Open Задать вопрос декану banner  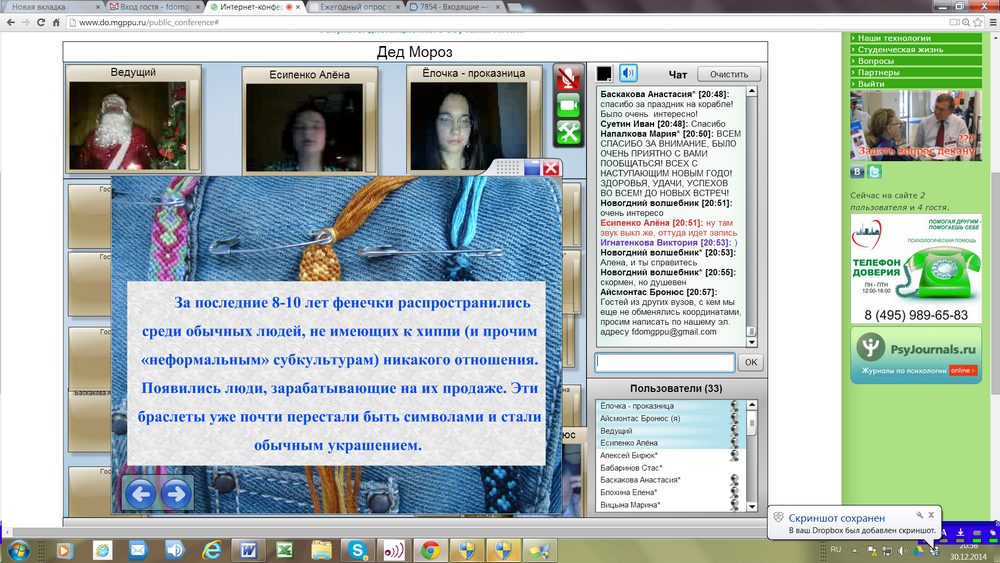pyautogui.click(x=916, y=125)
